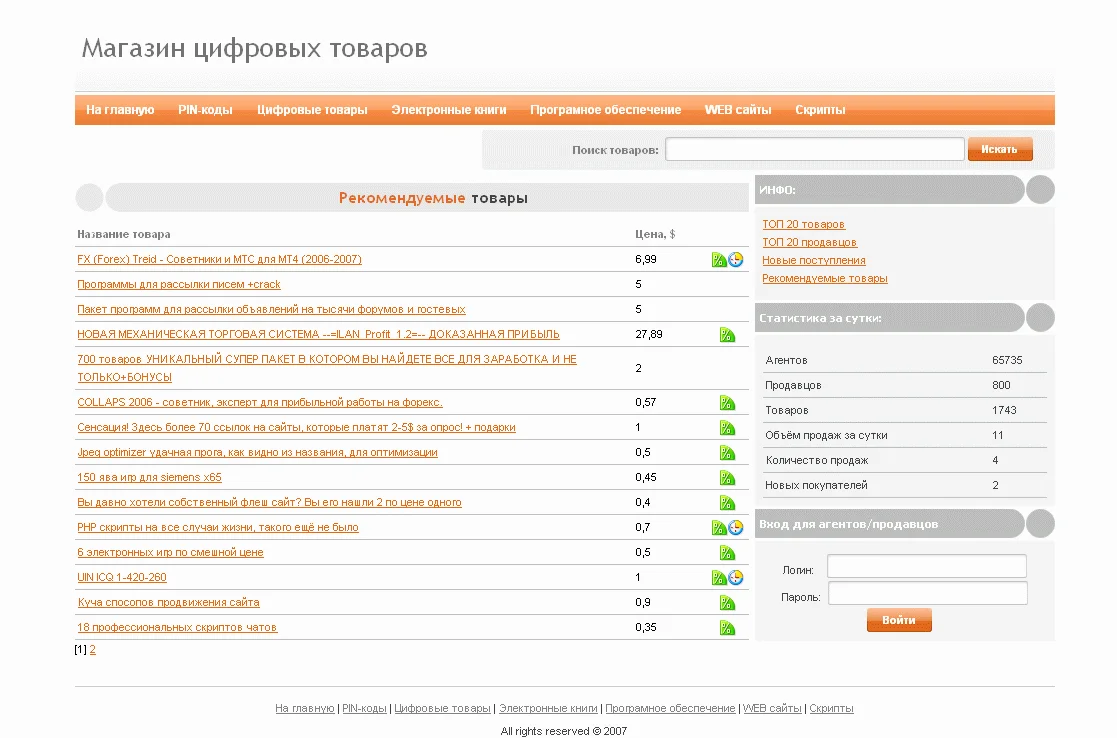Click the percent icon beside НОВАЯ МЕХАНИЧЕСКАЯ ТОРГОВАЯ СИСТЕМА
This screenshot has height=738, width=1117.
pyautogui.click(x=728, y=334)
